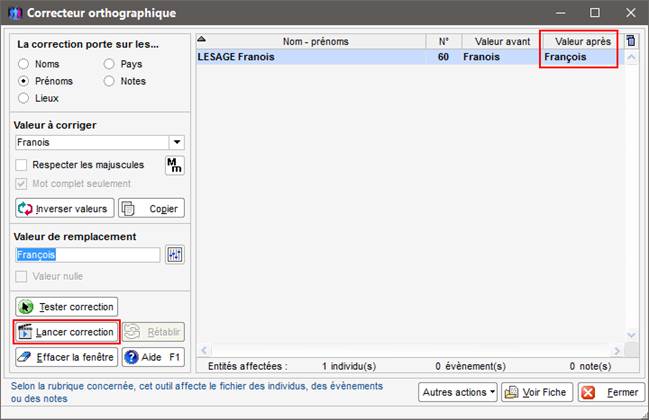649x420 pixels.
Task: Enable Respecter les majuscules checkbox
Action: click(x=22, y=165)
